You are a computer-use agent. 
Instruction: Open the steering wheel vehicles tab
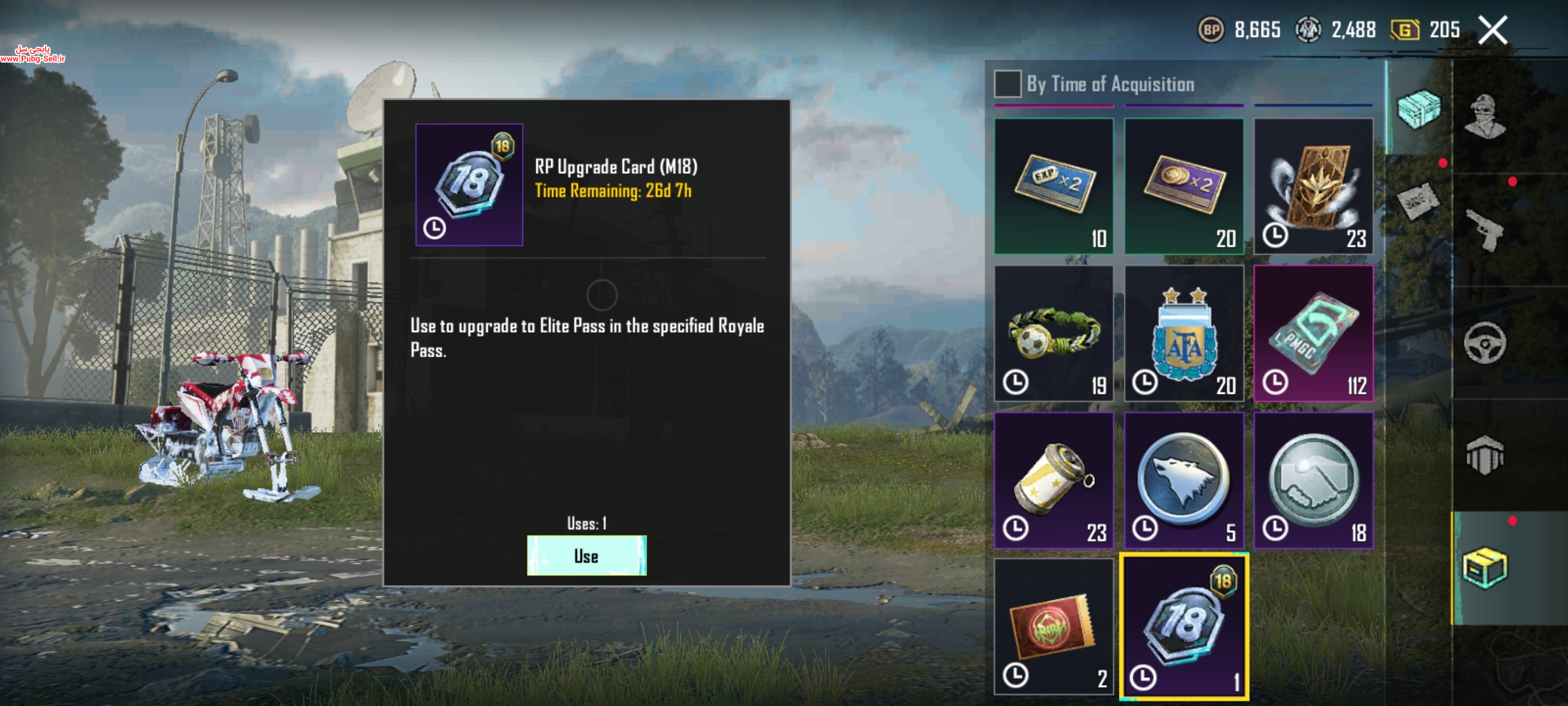click(1485, 343)
